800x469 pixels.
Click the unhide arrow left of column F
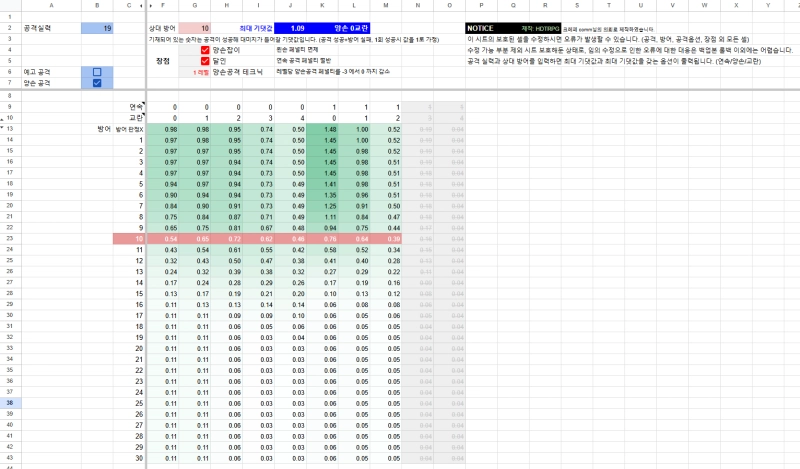tap(151, 5)
